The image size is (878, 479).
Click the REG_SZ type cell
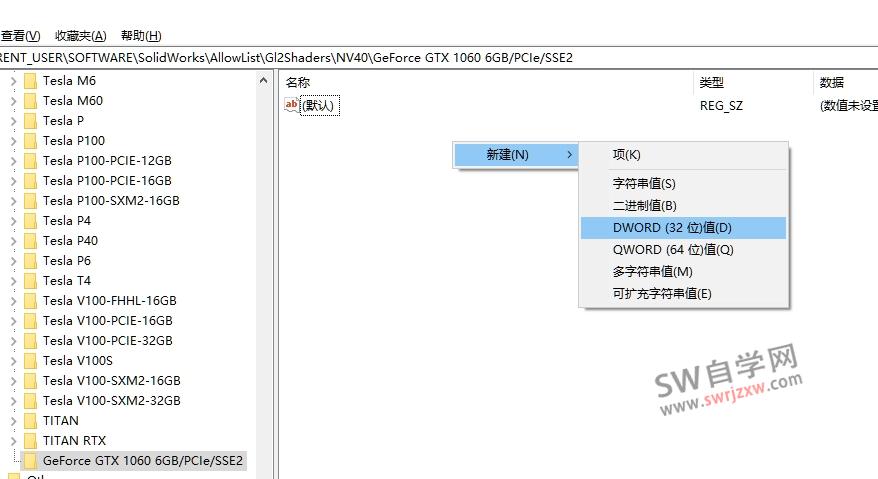(721, 105)
